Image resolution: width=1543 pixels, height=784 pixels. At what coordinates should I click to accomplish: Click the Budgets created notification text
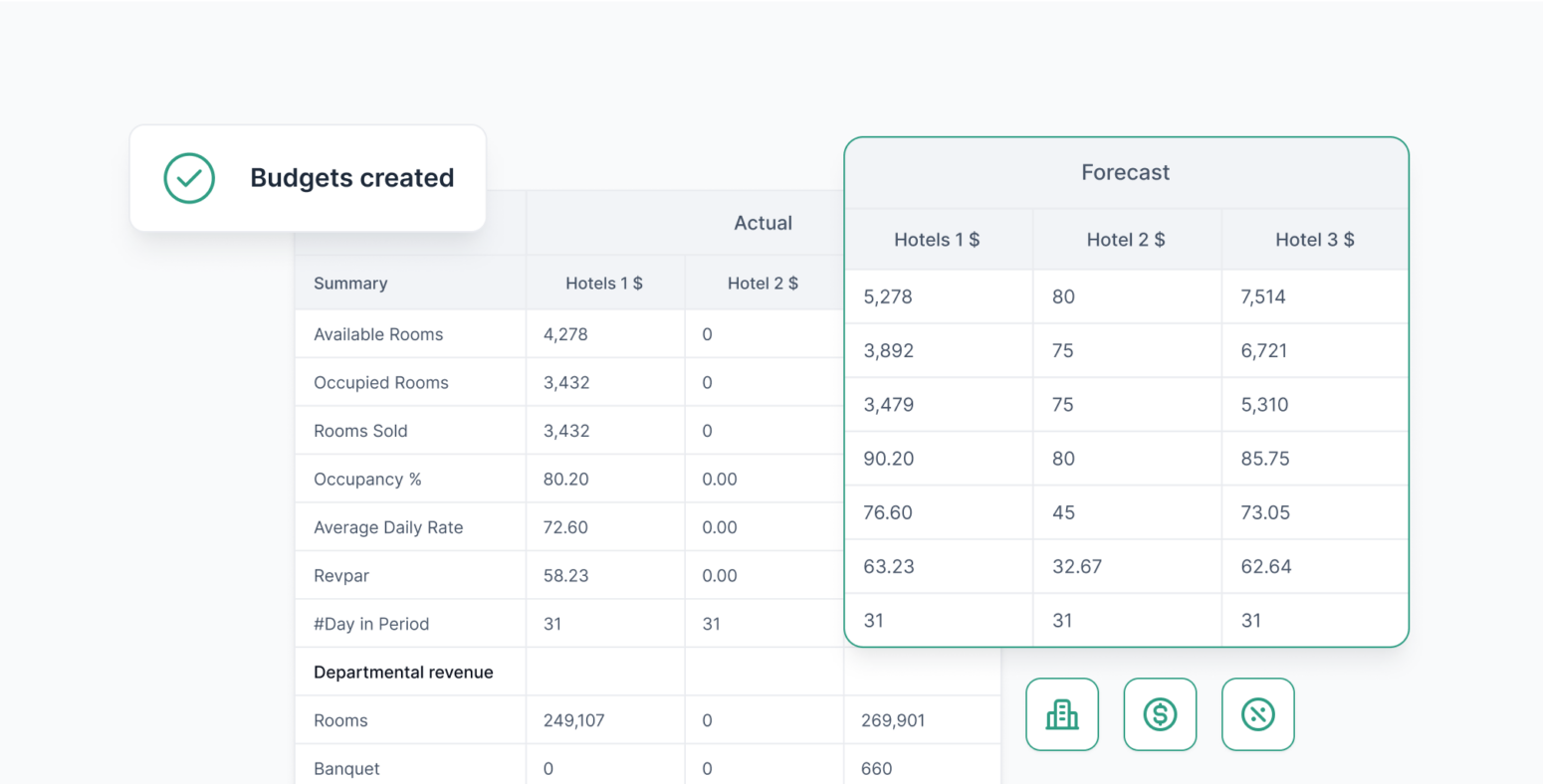tap(352, 178)
